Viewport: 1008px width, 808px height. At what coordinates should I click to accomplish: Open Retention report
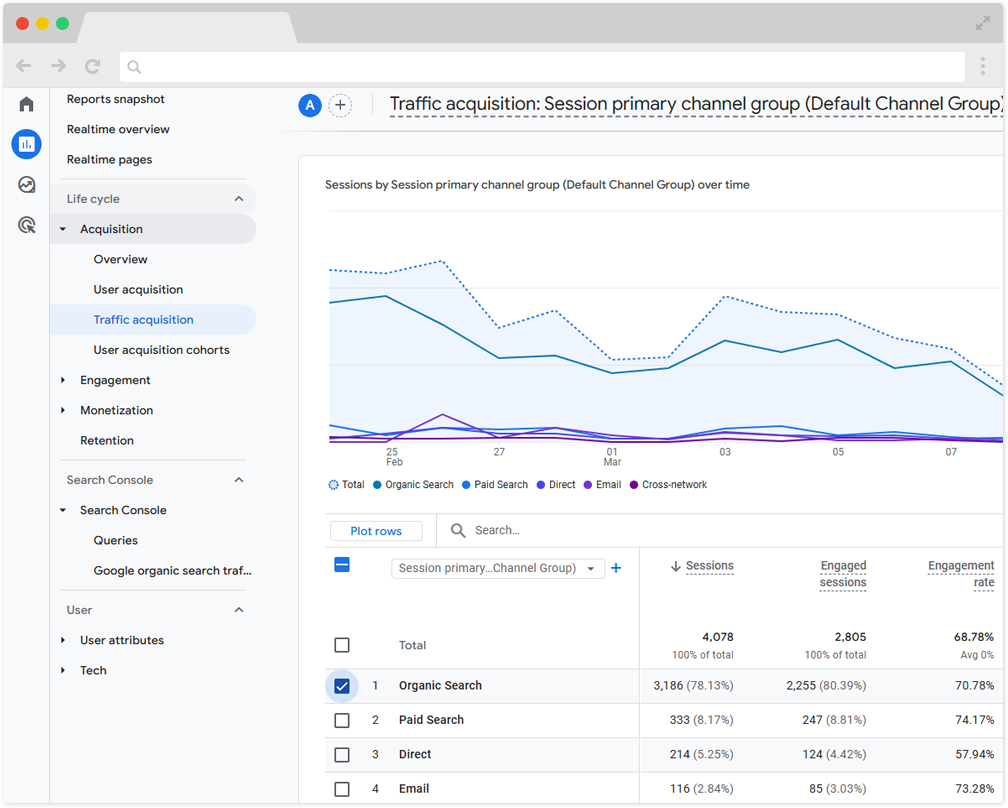click(107, 440)
